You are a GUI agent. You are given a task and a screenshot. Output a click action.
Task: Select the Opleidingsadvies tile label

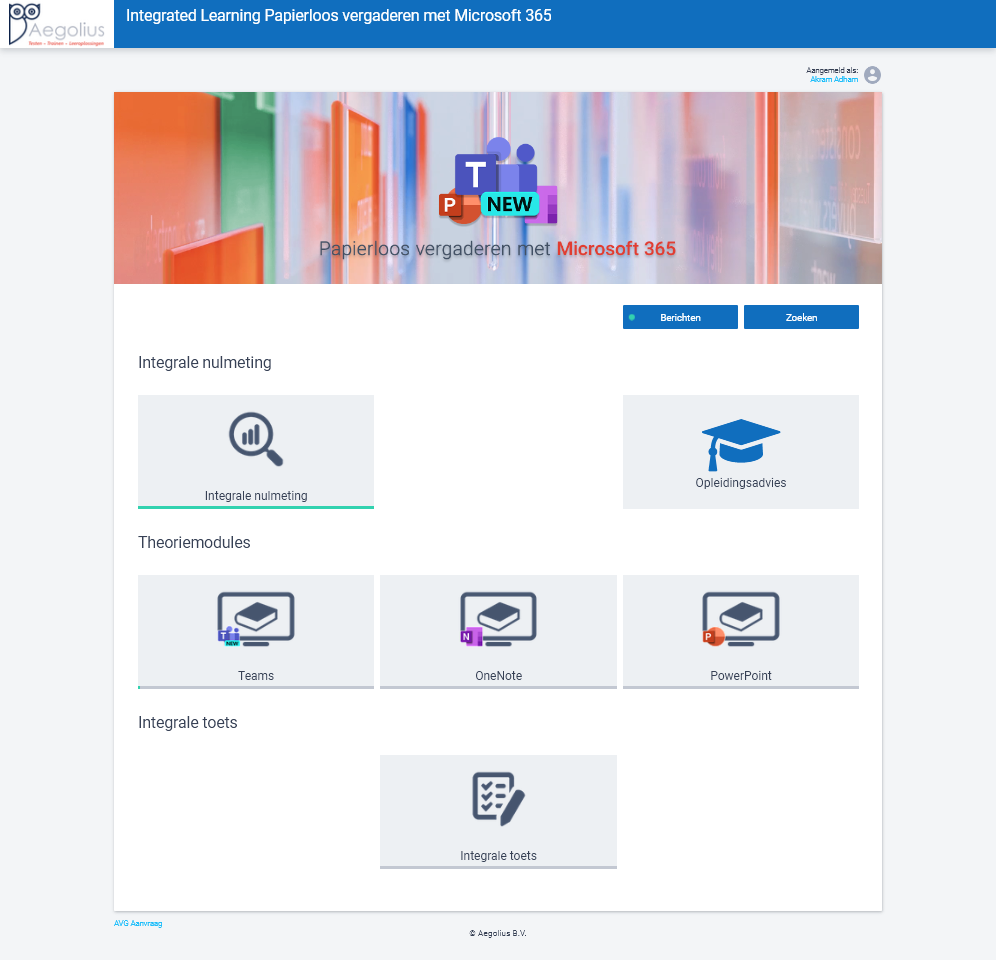tap(740, 483)
